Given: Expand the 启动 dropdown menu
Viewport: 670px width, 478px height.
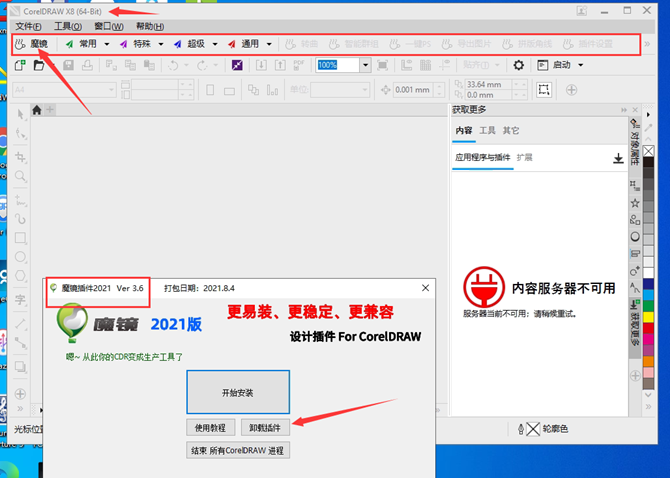Looking at the screenshot, I should click(x=581, y=65).
